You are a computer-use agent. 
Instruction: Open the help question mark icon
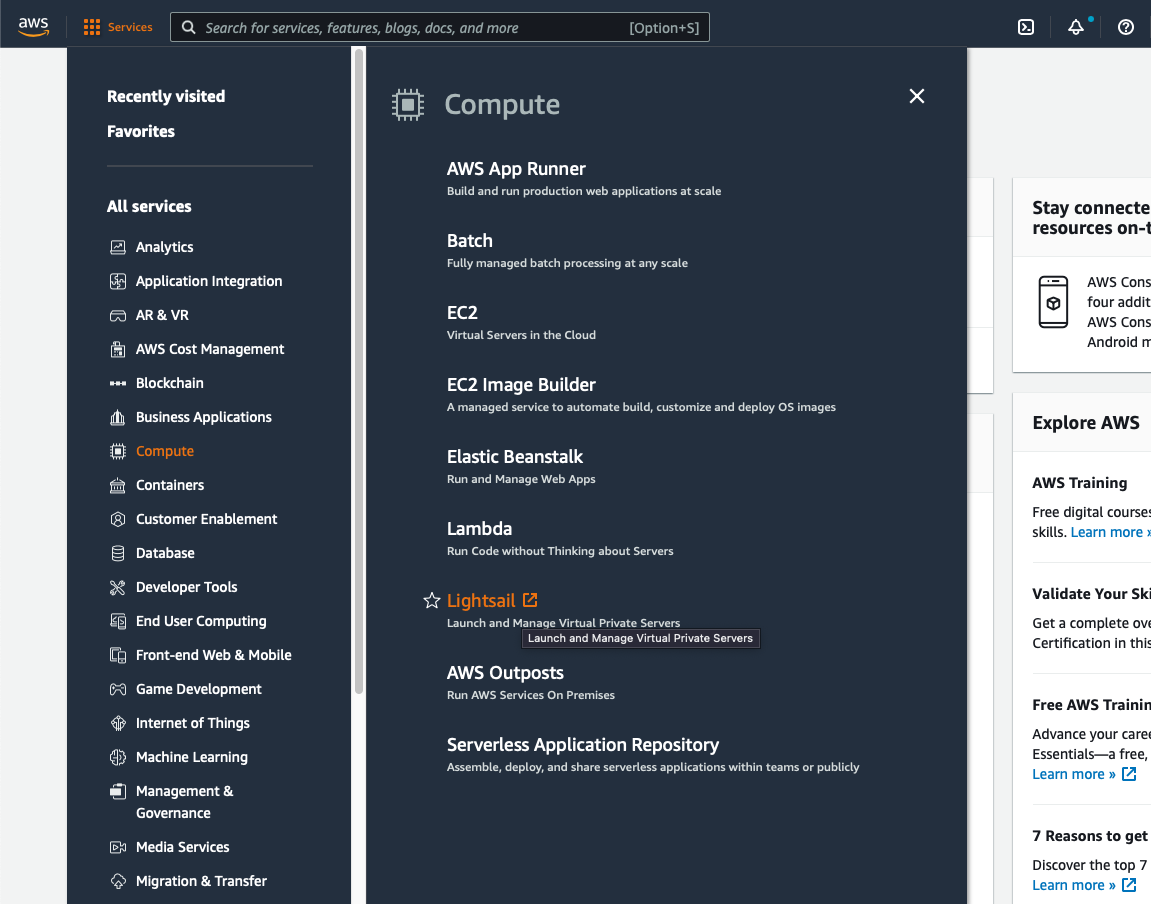click(1125, 27)
